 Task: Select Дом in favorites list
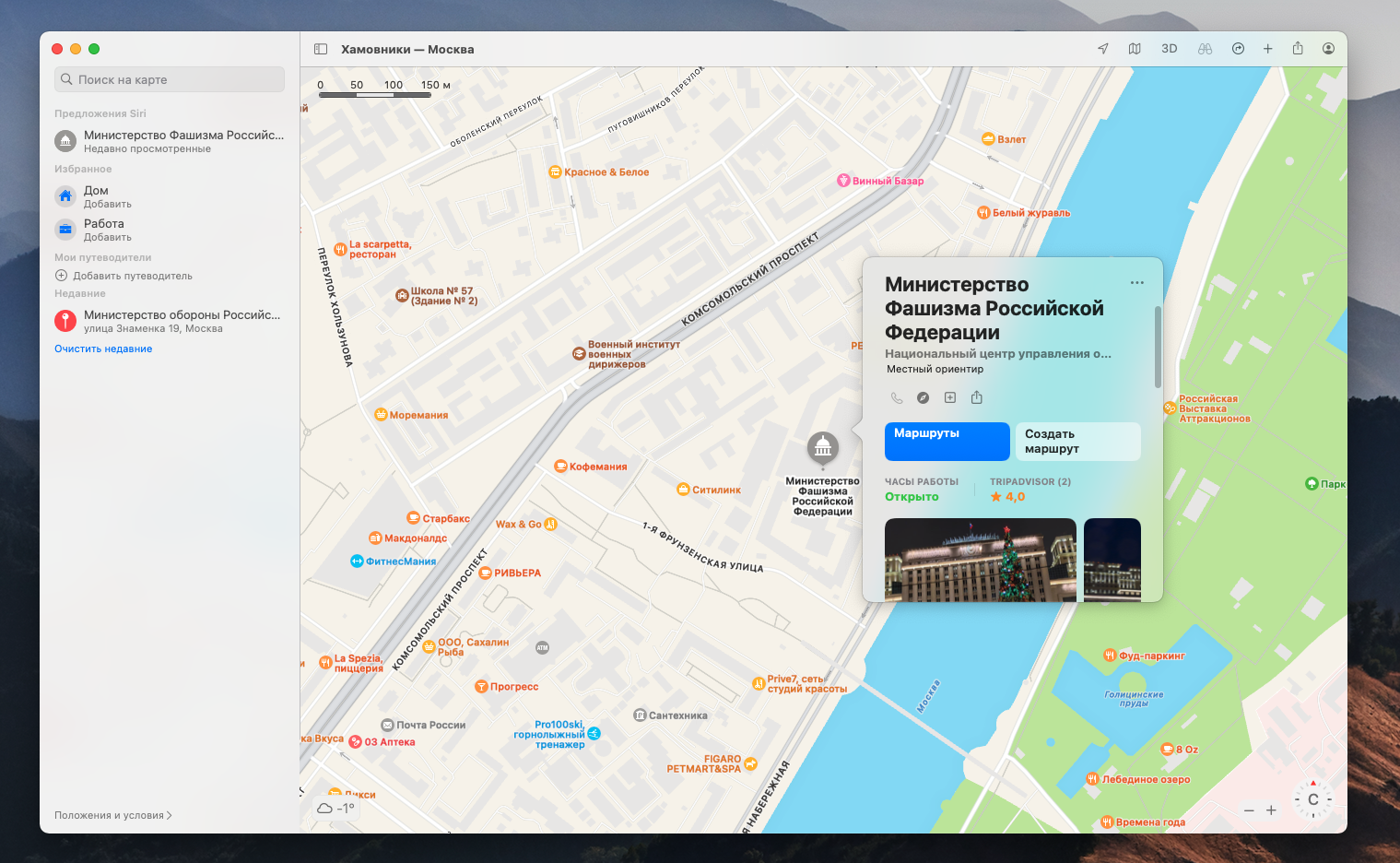click(x=96, y=196)
